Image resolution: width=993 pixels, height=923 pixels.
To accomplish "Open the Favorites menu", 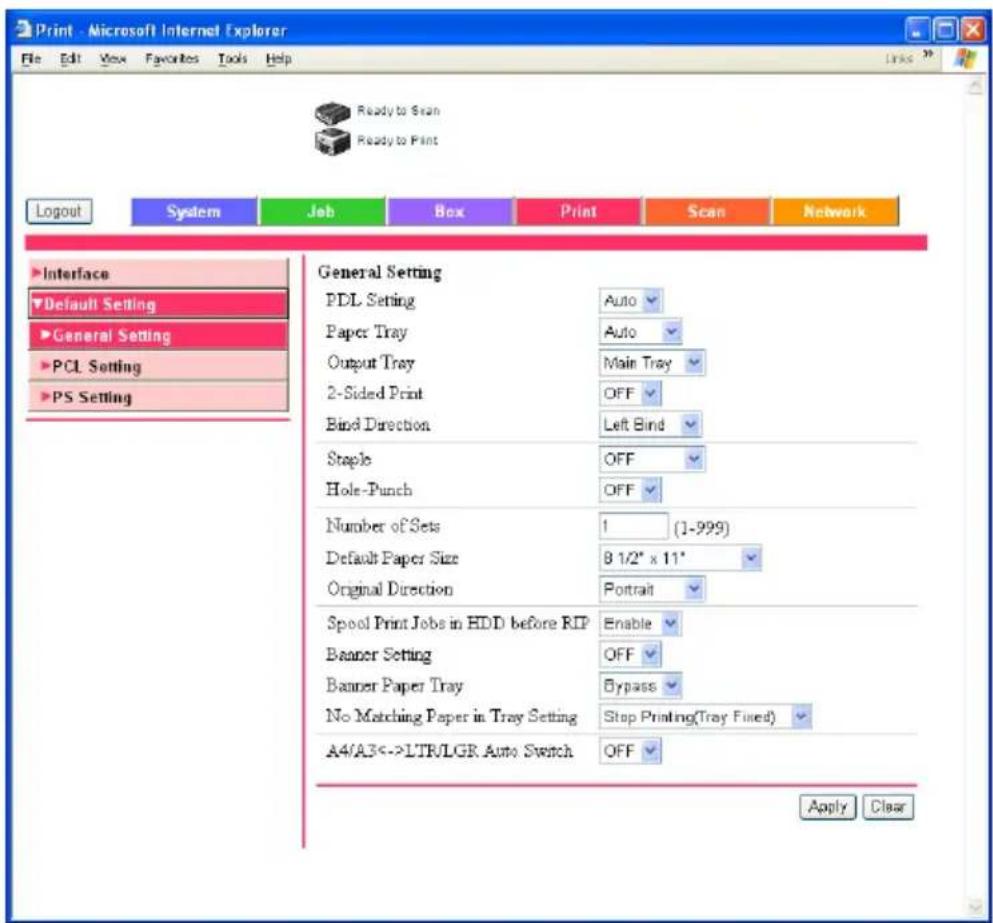I will pyautogui.click(x=172, y=59).
